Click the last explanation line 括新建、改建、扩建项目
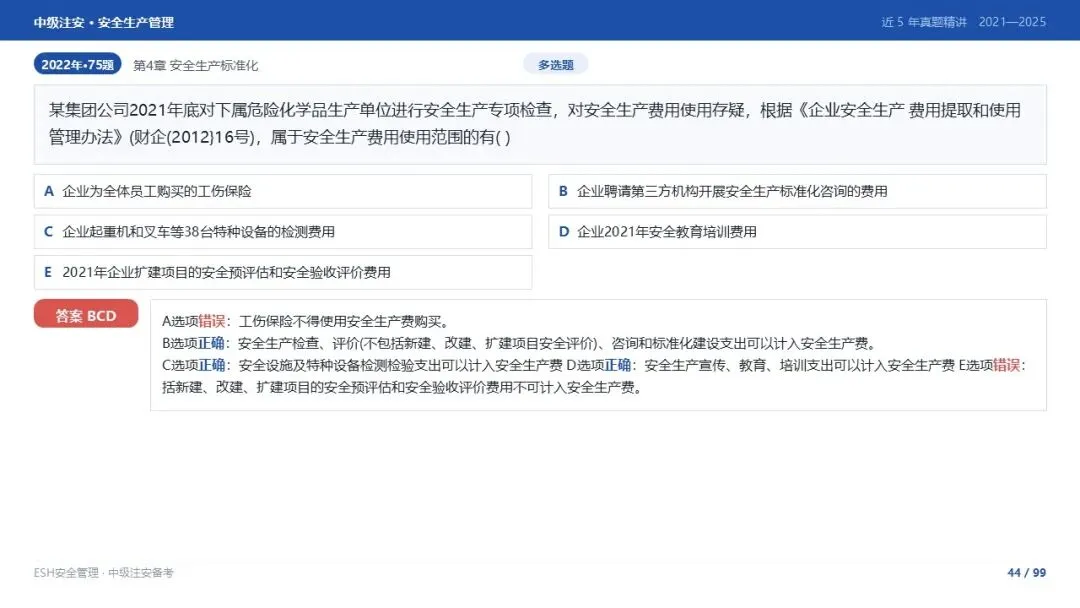Viewport: 1080px width, 608px height. (404, 388)
